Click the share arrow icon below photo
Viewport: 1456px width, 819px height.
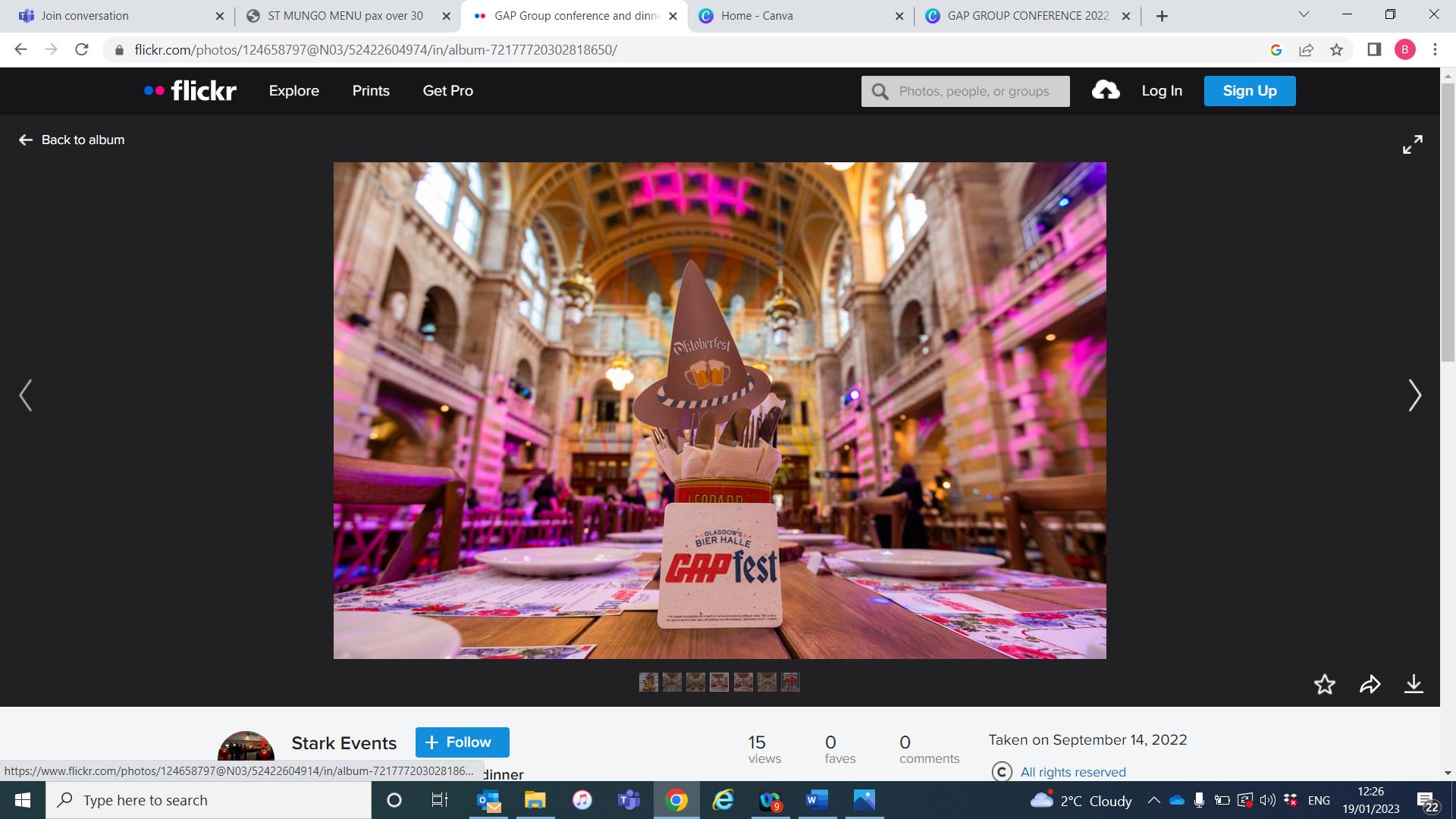point(1370,685)
